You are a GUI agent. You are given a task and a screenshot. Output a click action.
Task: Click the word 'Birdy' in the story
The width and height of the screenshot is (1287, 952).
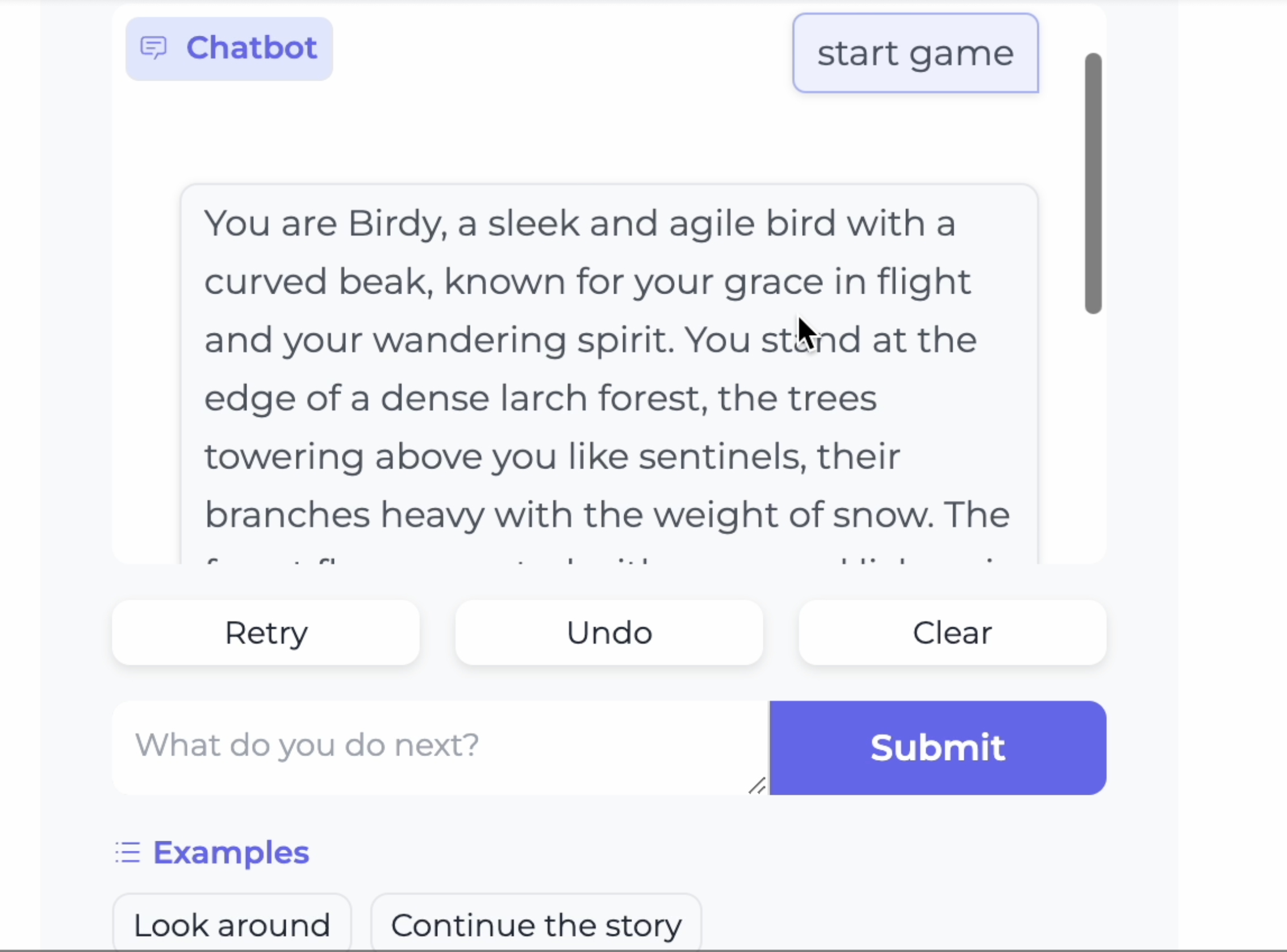398,224
